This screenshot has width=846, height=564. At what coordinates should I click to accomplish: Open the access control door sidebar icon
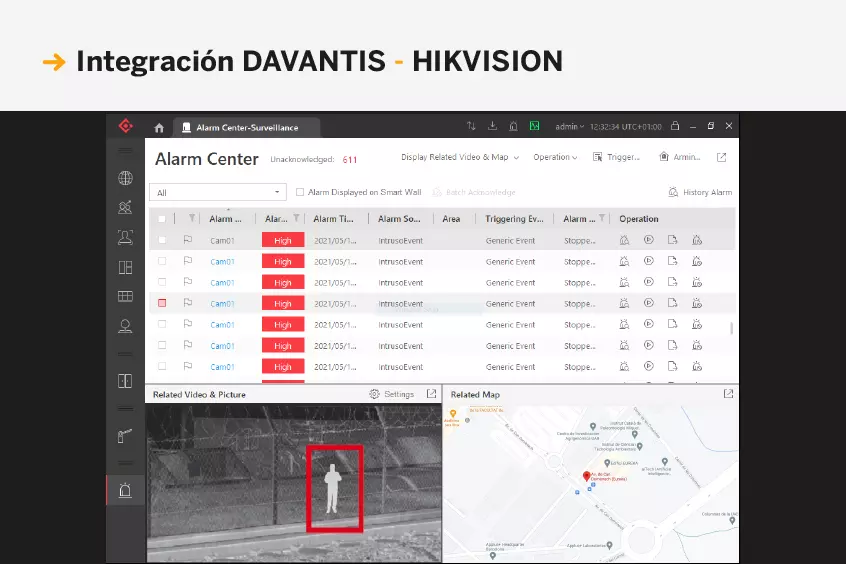pyautogui.click(x=125, y=381)
